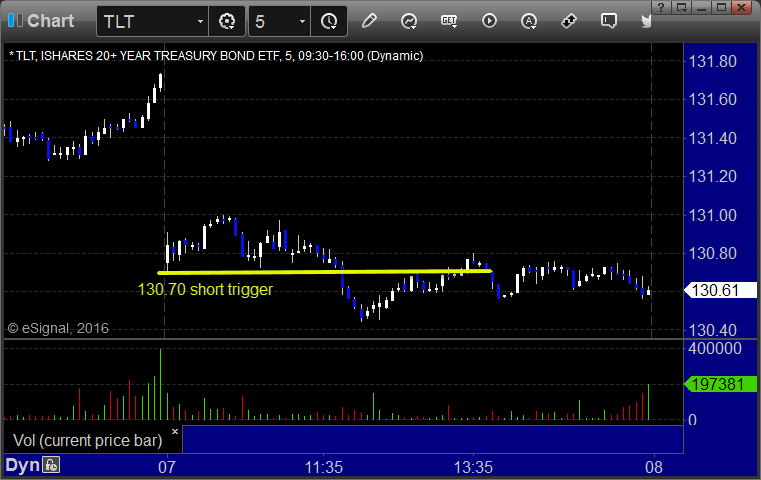
Task: Click the 08 date axis label
Action: tap(654, 467)
